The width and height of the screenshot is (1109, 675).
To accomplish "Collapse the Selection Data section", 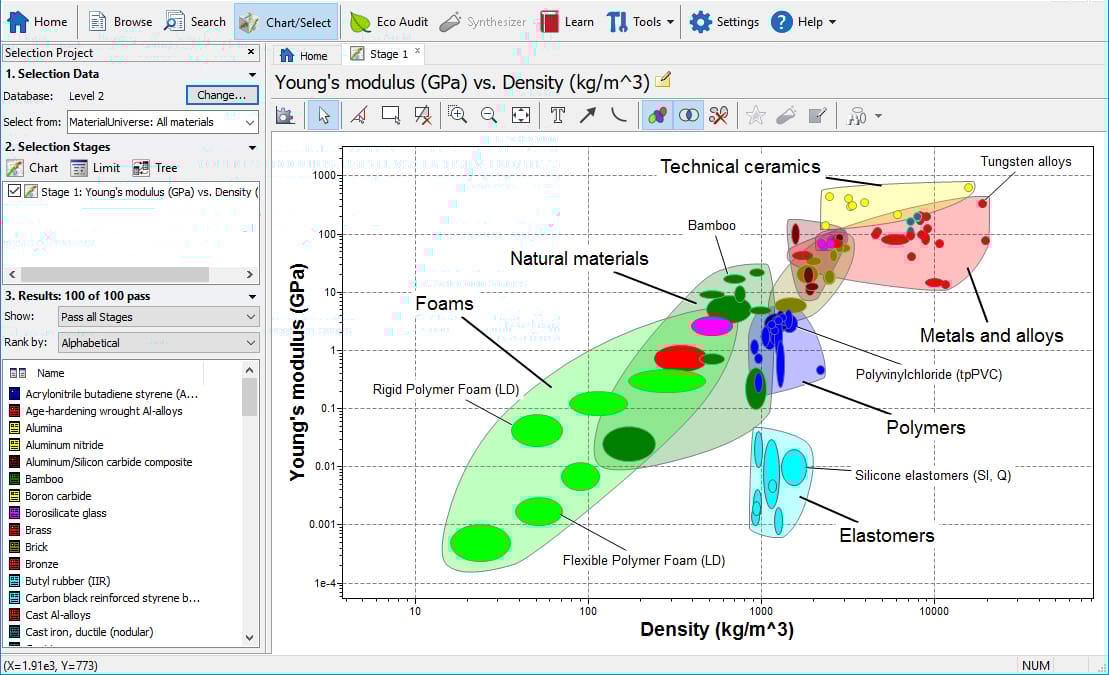I will coord(252,74).
